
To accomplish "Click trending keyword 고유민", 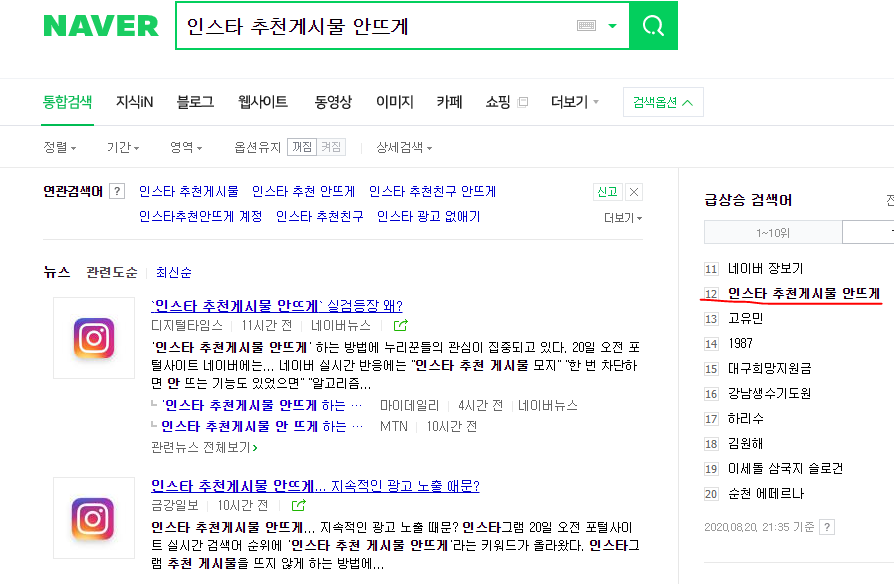I will pyautogui.click(x=746, y=318).
